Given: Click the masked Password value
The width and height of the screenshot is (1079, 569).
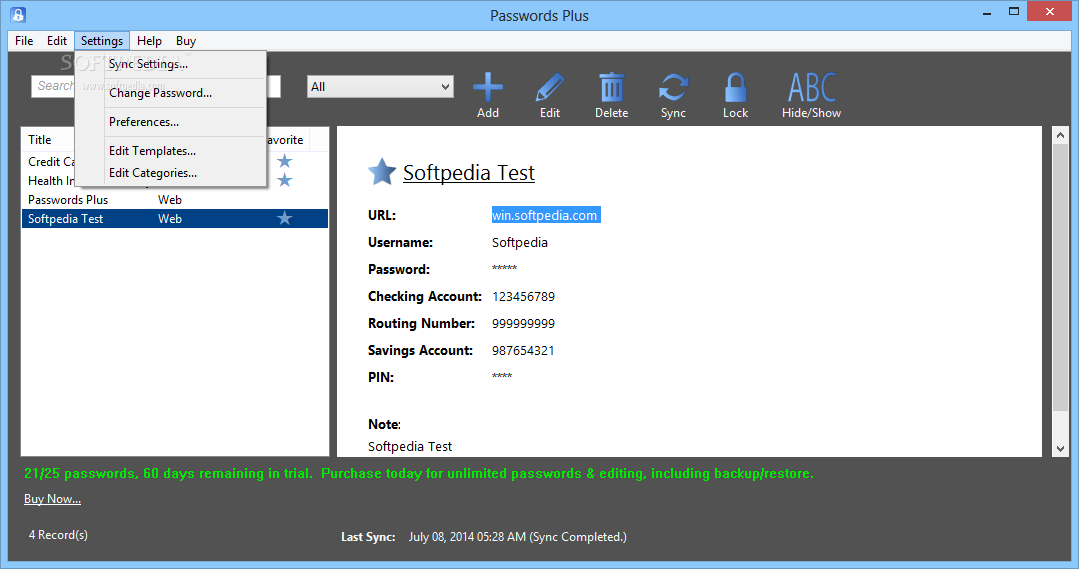Looking at the screenshot, I should pos(504,268).
